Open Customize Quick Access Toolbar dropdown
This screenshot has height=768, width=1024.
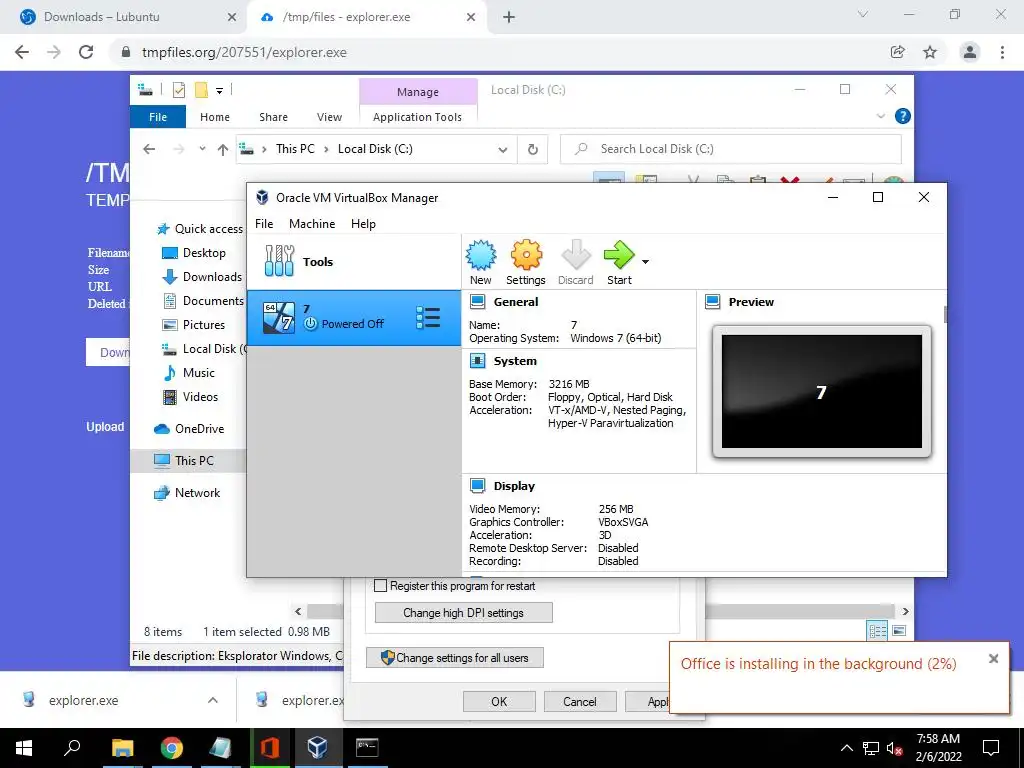(219, 91)
